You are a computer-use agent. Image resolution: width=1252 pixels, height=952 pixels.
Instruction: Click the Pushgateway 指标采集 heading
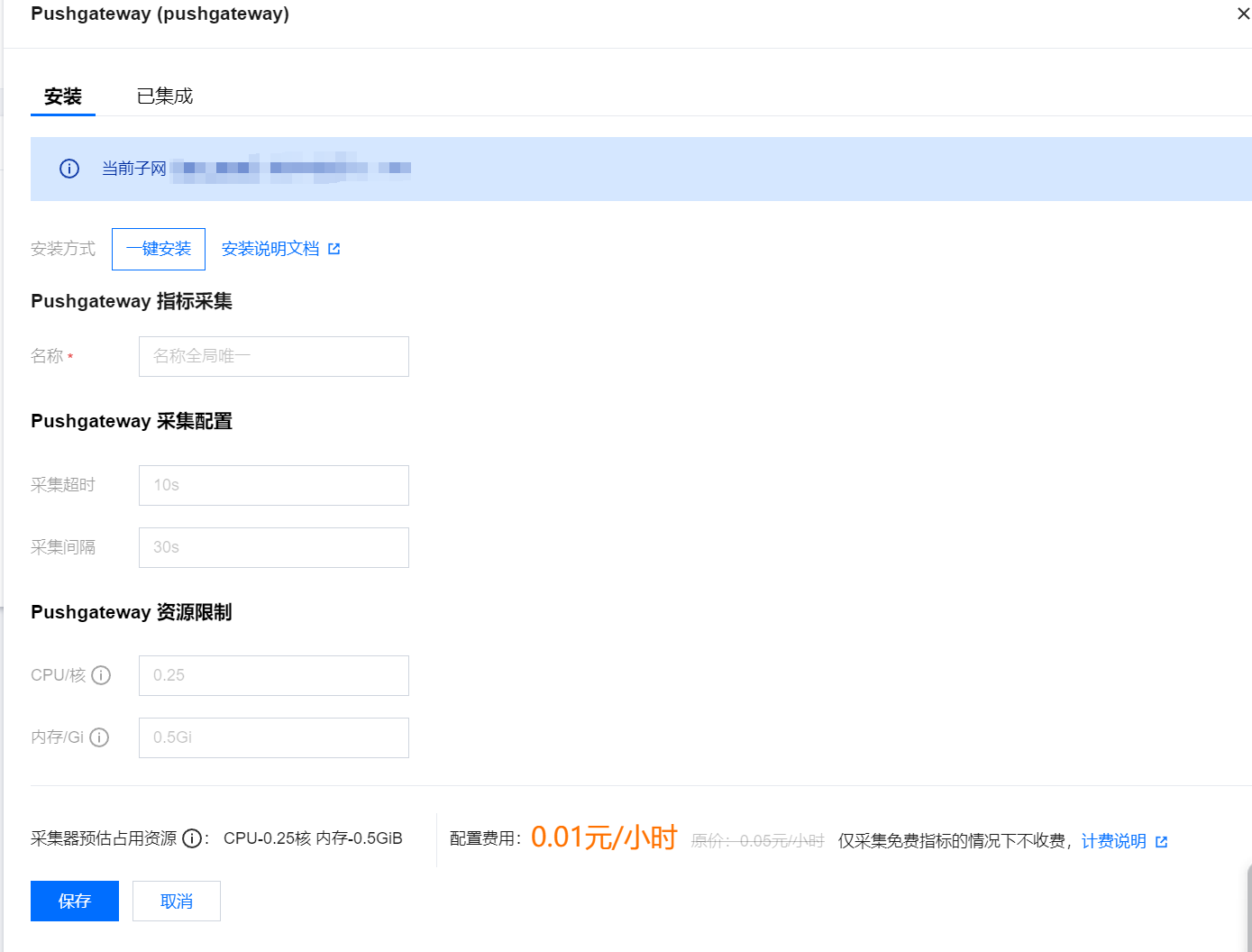(x=132, y=301)
